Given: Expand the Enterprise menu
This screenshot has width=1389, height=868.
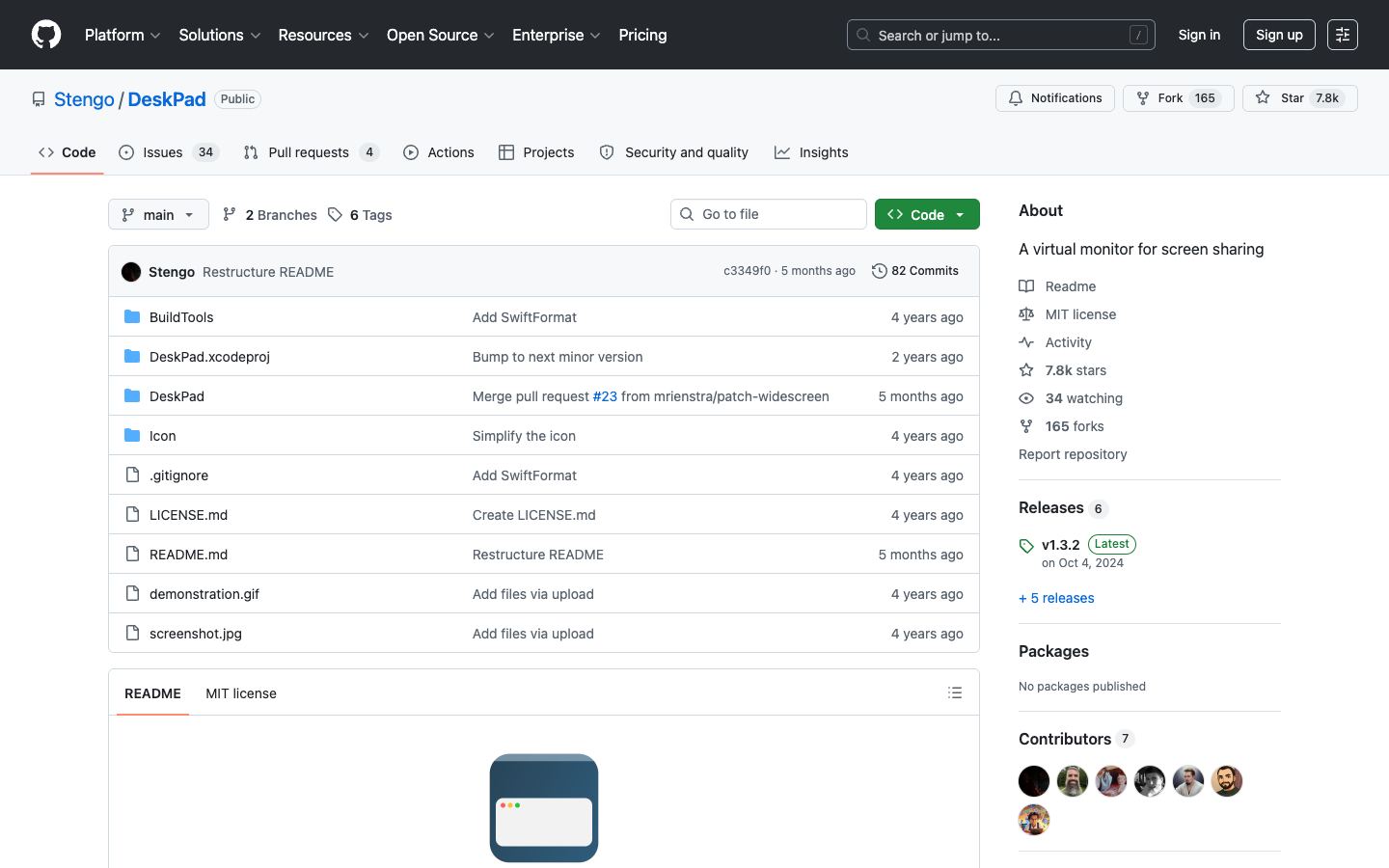Looking at the screenshot, I should pyautogui.click(x=557, y=35).
